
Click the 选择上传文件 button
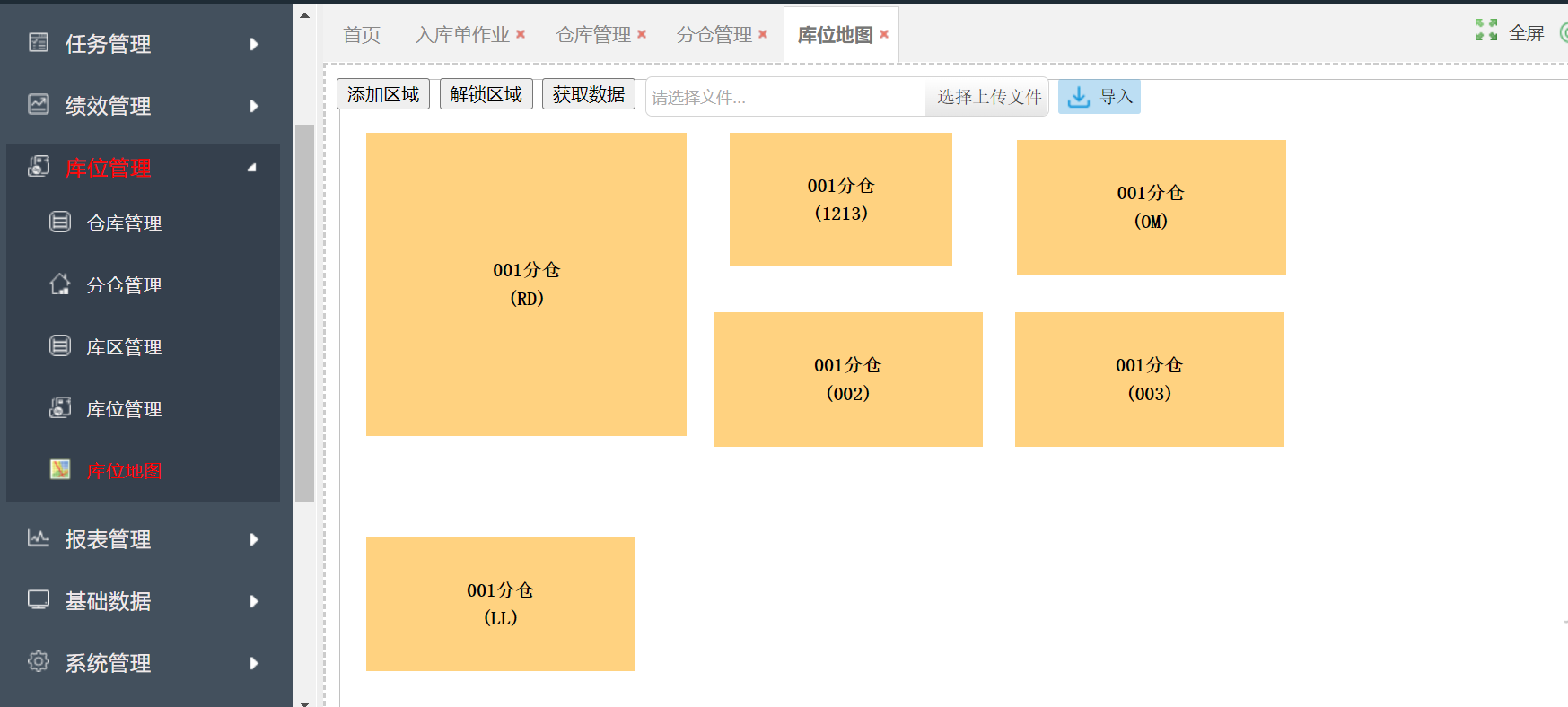tap(987, 97)
